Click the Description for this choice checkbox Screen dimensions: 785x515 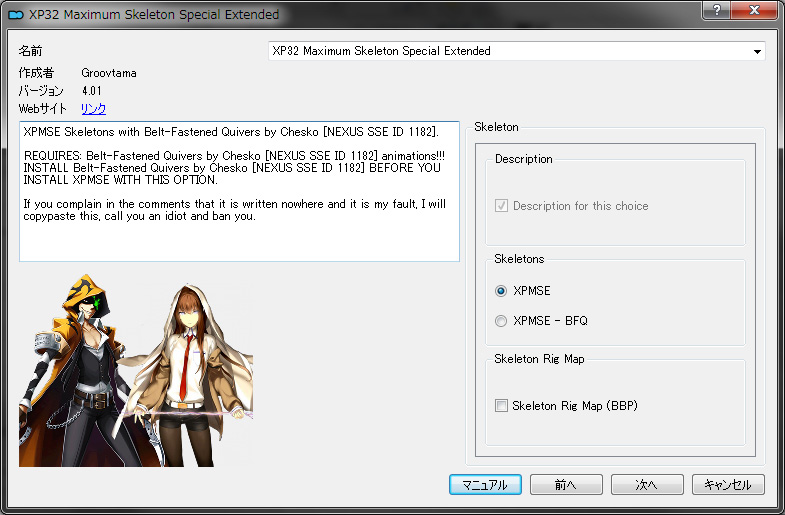pos(501,206)
